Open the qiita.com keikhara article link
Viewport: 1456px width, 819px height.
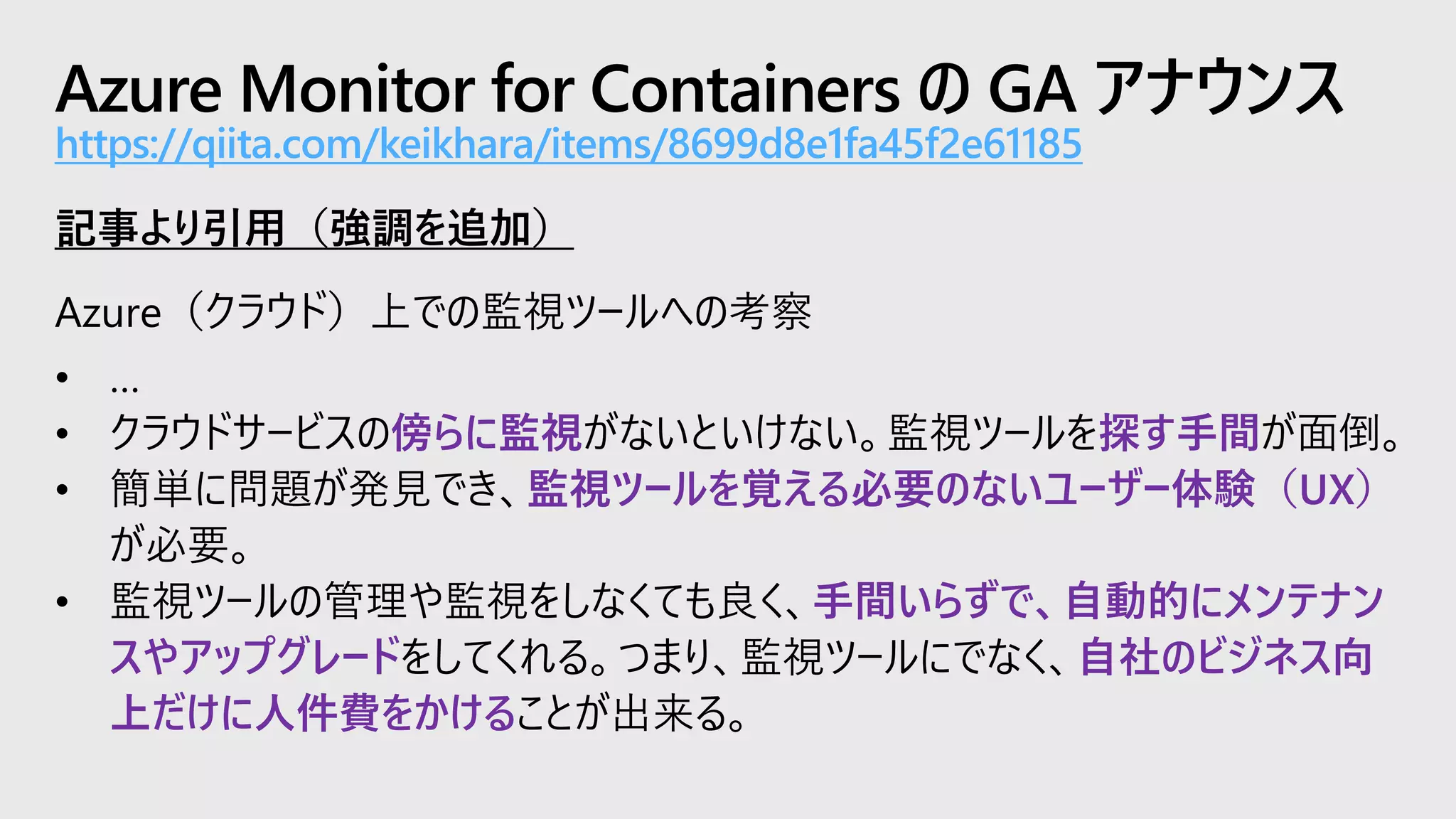point(569,144)
